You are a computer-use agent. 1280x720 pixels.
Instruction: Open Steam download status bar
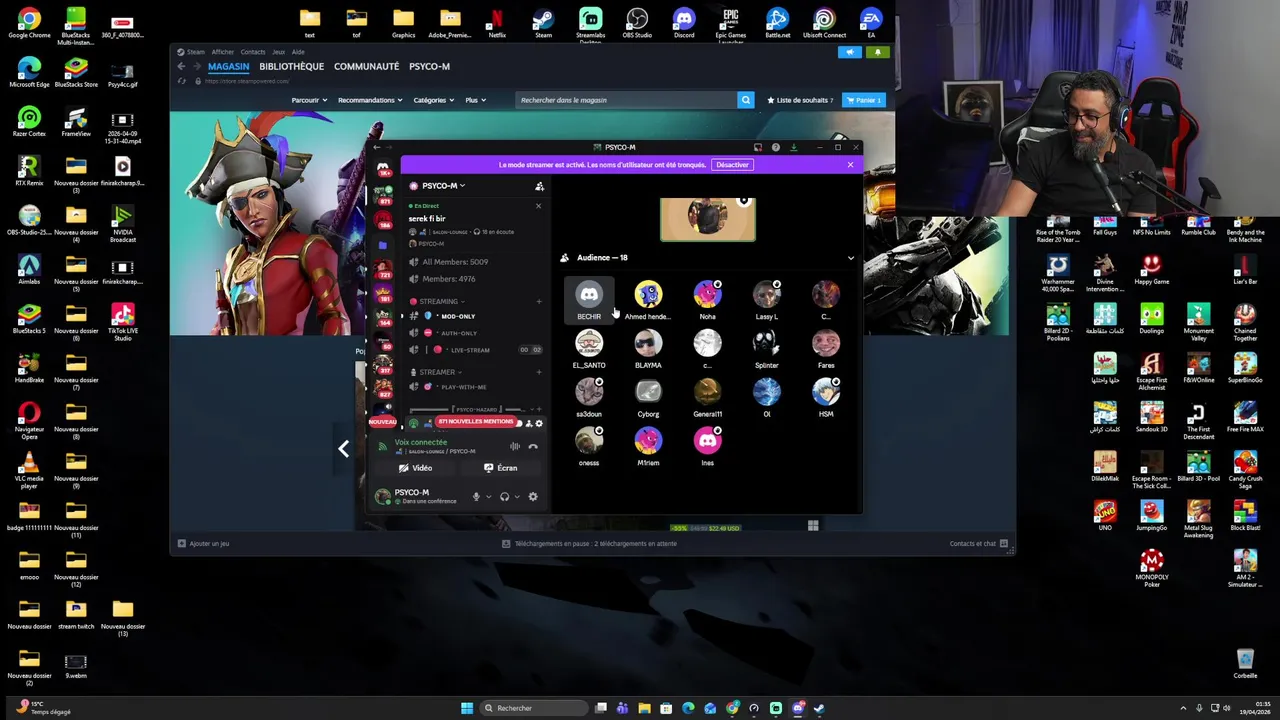coord(589,544)
